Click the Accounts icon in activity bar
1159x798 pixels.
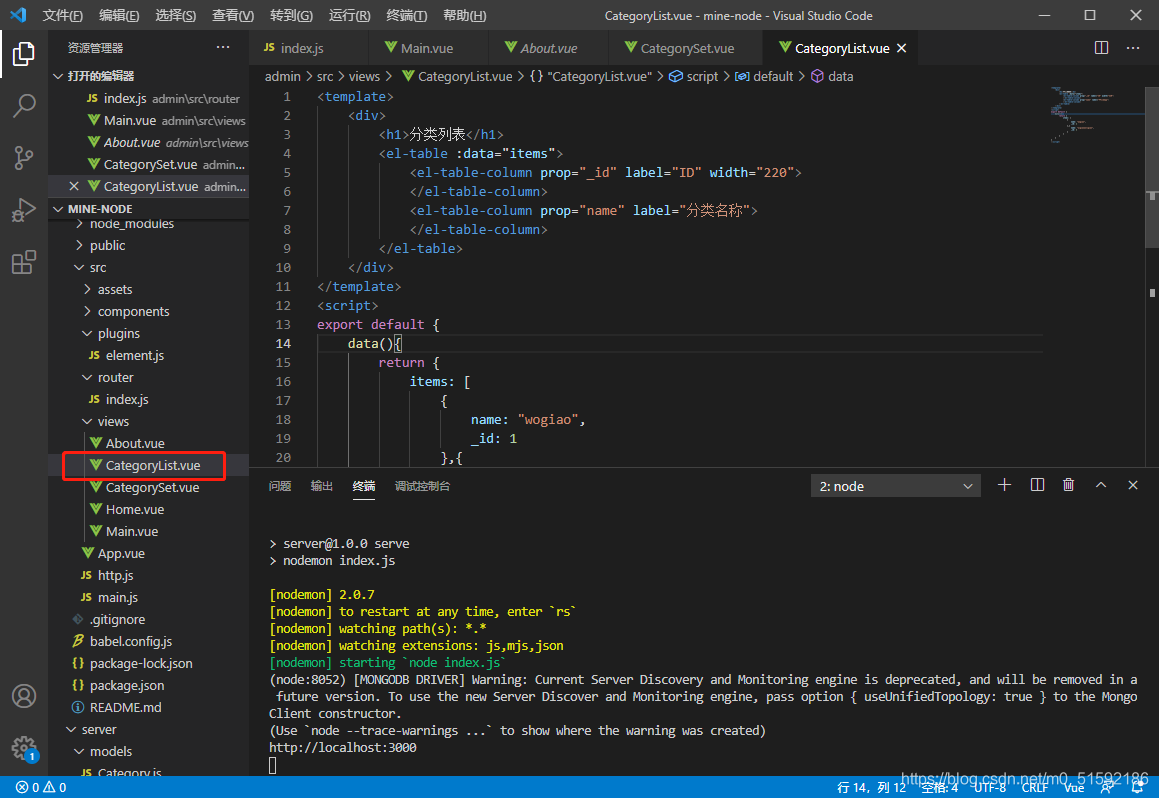tap(24, 696)
